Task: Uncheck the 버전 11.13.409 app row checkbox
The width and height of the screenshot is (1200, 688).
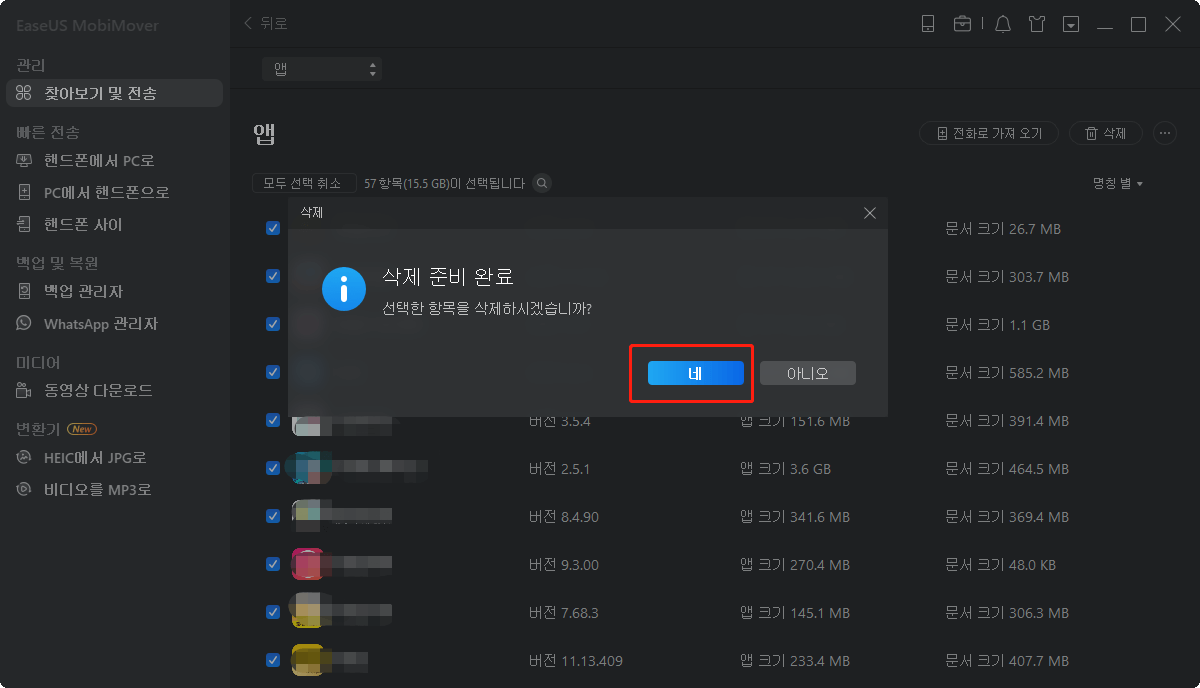Action: [x=273, y=660]
